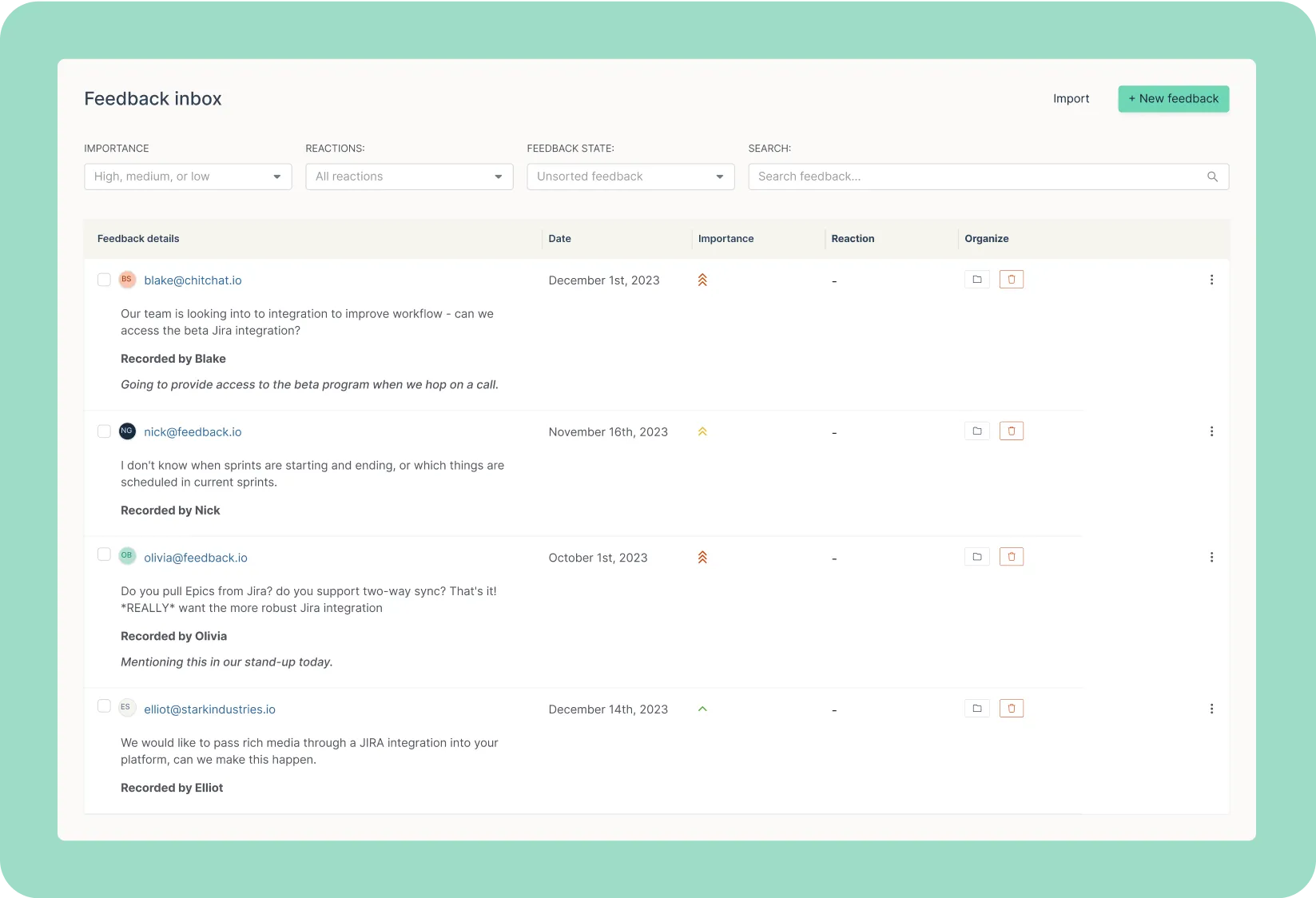Click the importance chevrons on Nick's row

point(702,431)
